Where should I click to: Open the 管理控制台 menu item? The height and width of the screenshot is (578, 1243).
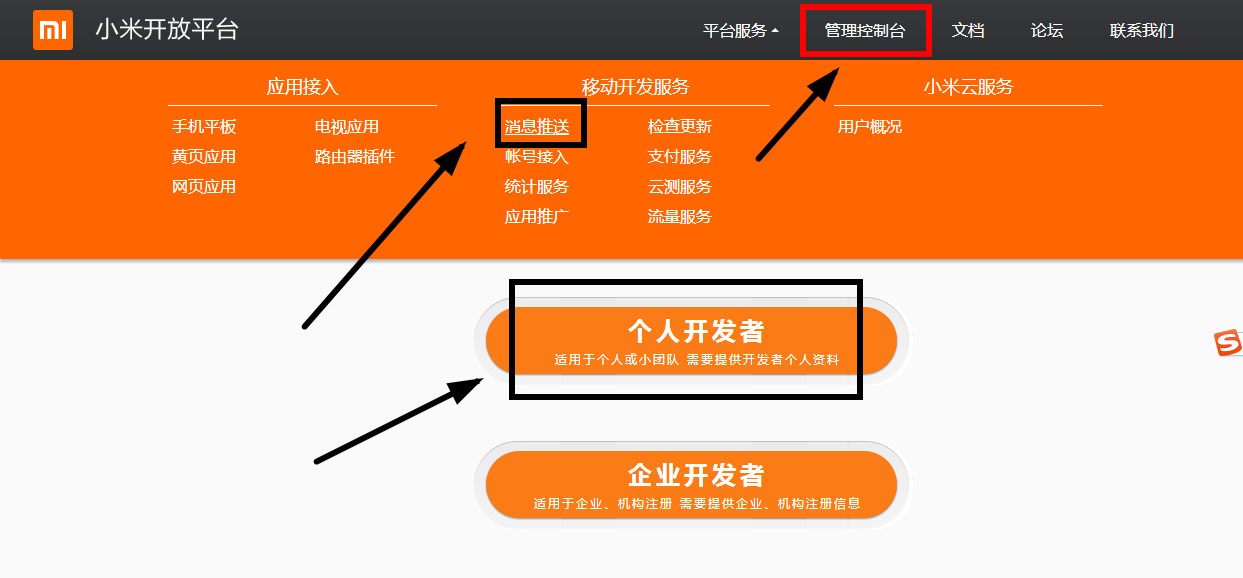pos(864,31)
